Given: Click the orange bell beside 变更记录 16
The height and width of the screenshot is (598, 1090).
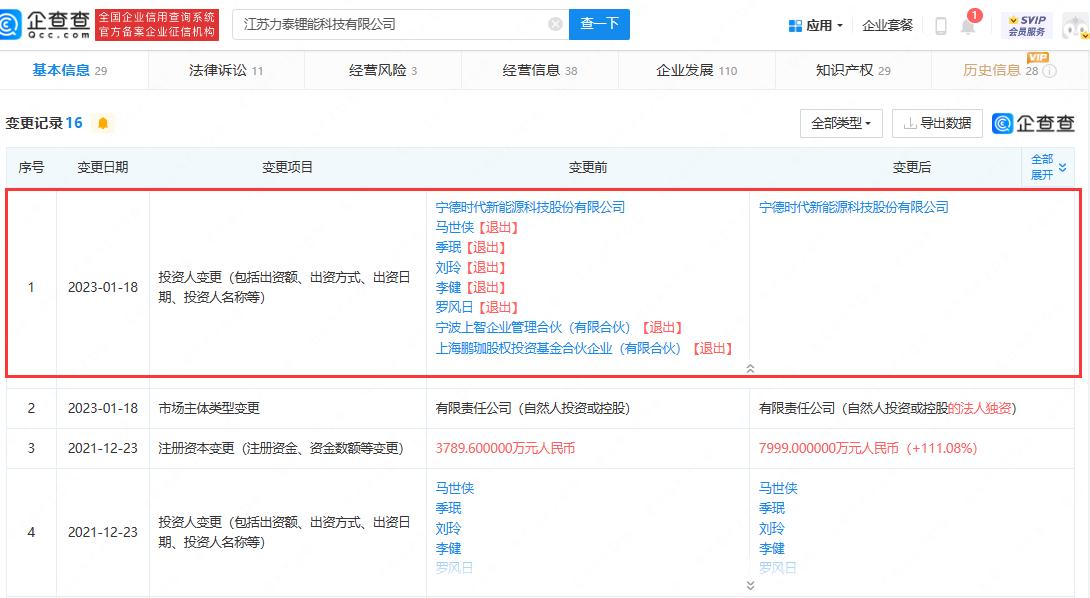Looking at the screenshot, I should coord(103,124).
